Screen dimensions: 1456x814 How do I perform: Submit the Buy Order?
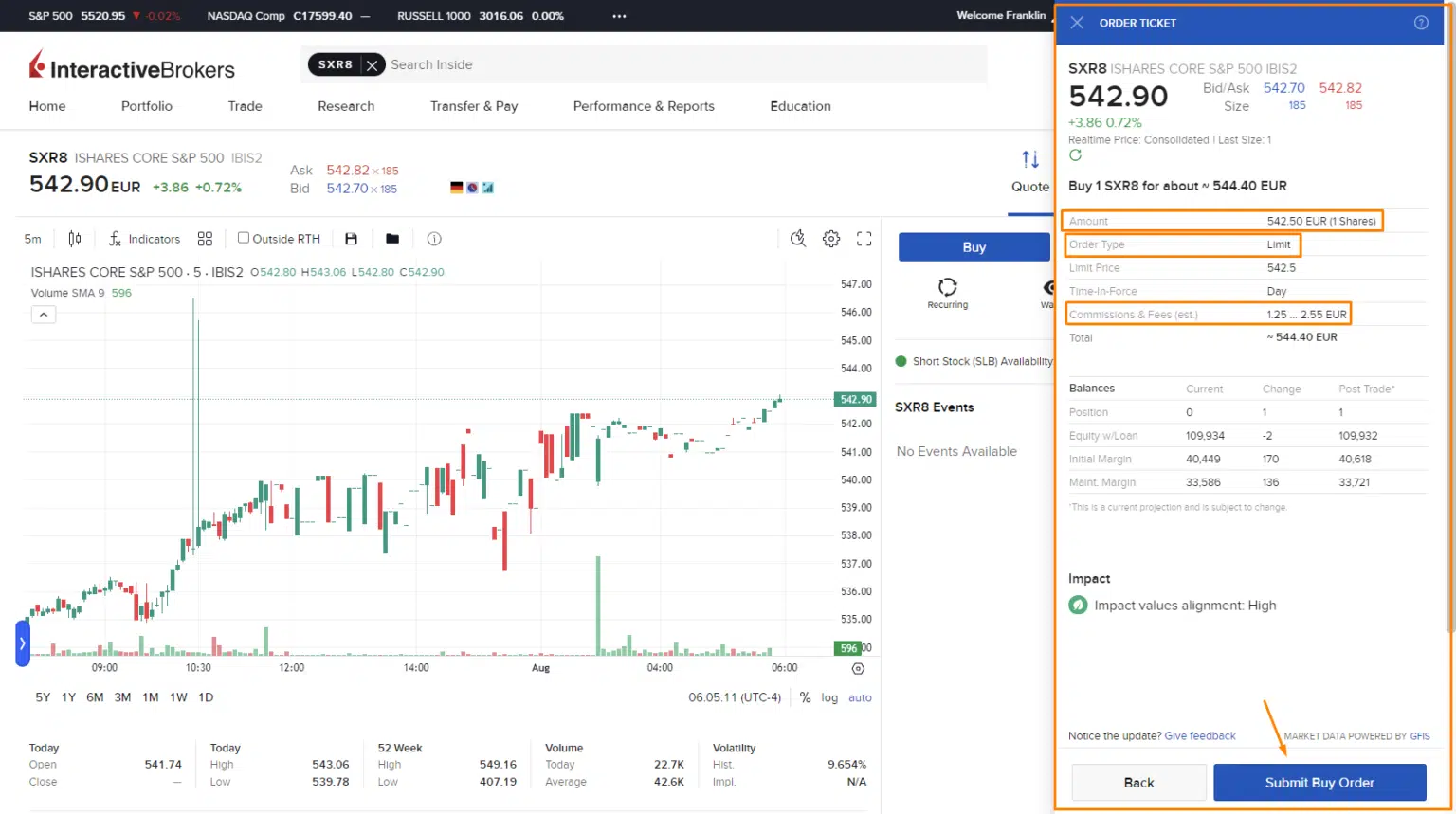point(1319,782)
